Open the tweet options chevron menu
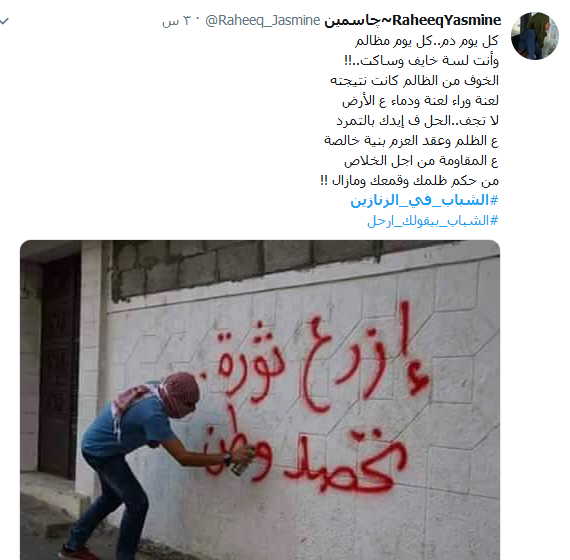The width and height of the screenshot is (570, 560). coord(4,21)
